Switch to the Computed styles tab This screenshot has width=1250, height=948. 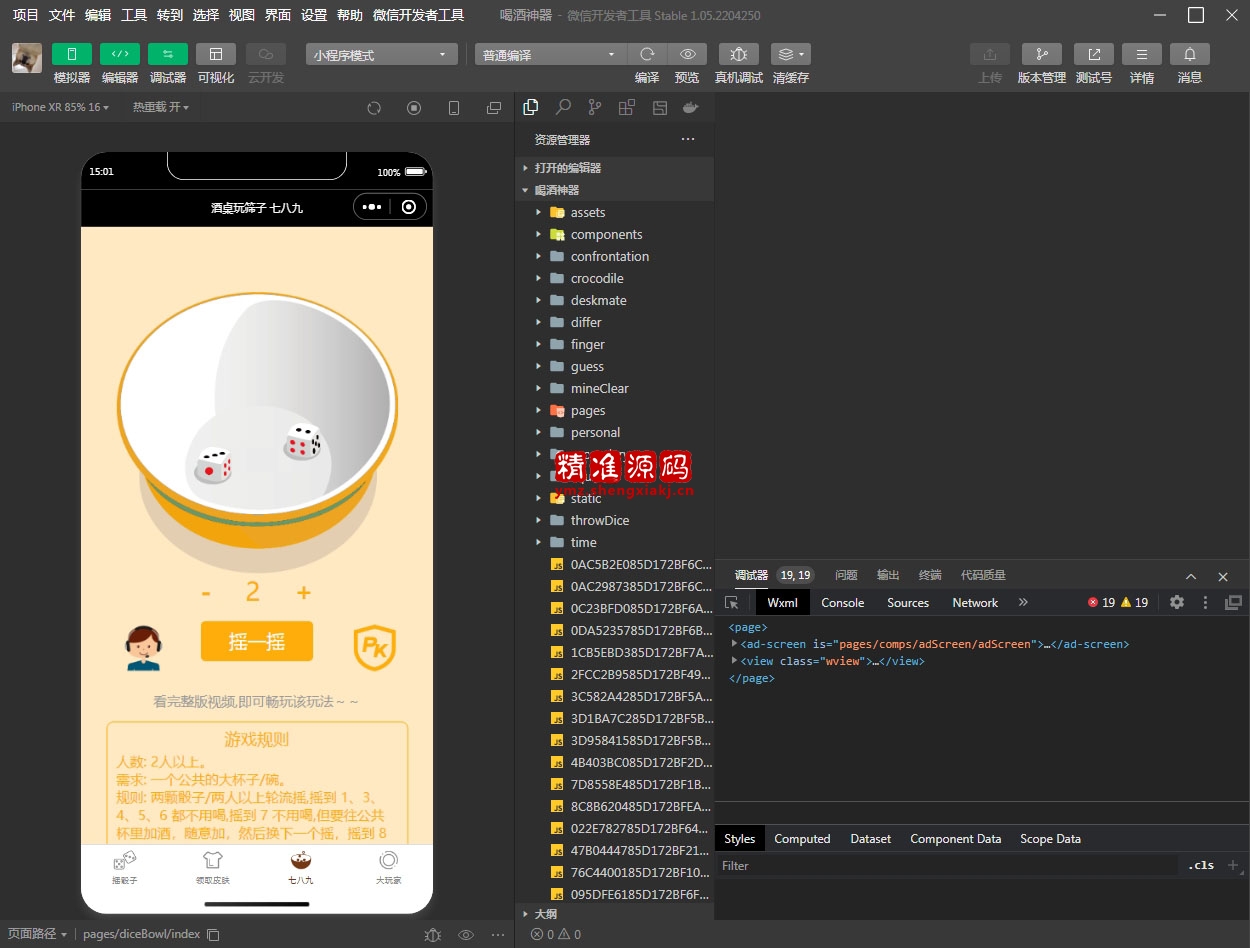click(802, 839)
